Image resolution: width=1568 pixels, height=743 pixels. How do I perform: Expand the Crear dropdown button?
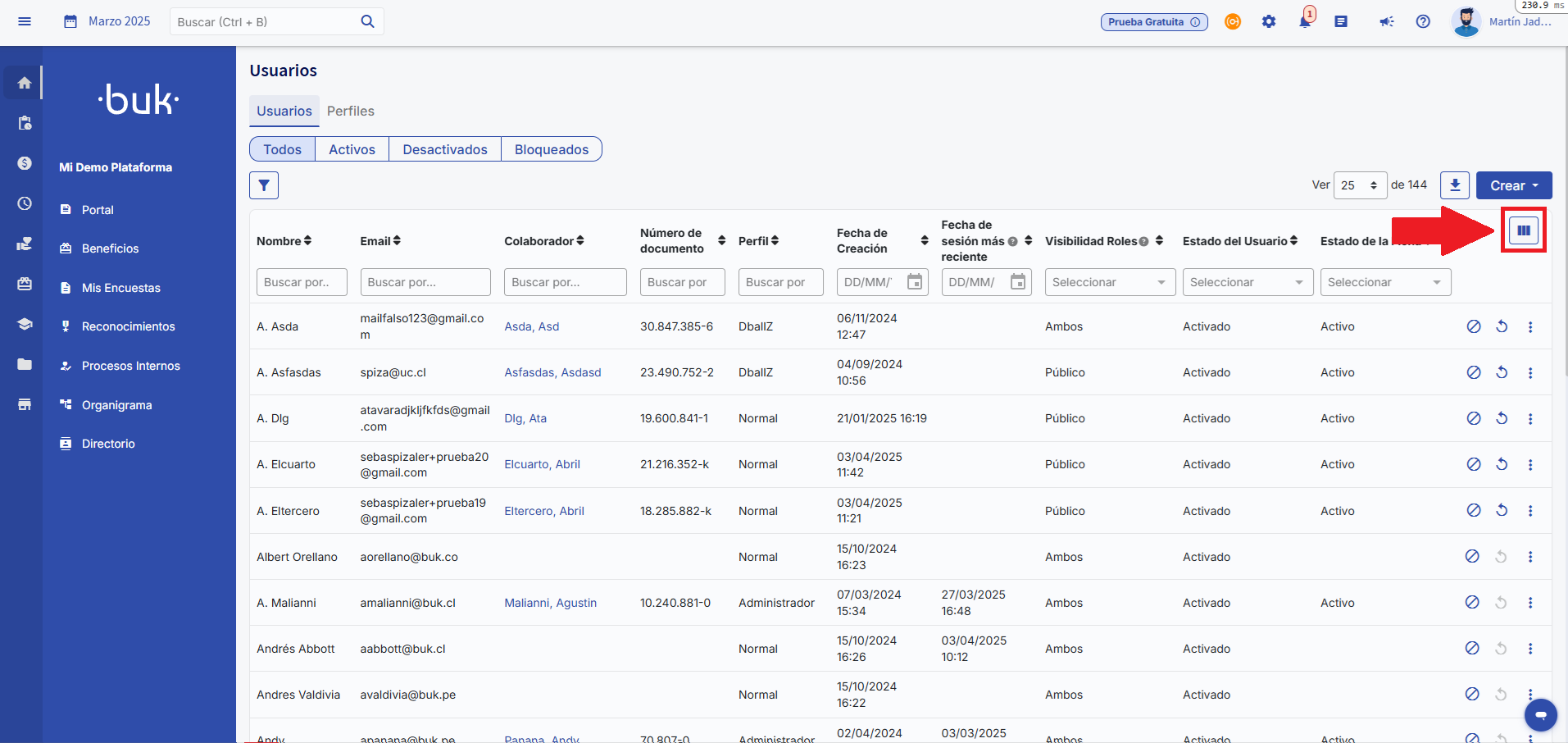tap(1513, 185)
